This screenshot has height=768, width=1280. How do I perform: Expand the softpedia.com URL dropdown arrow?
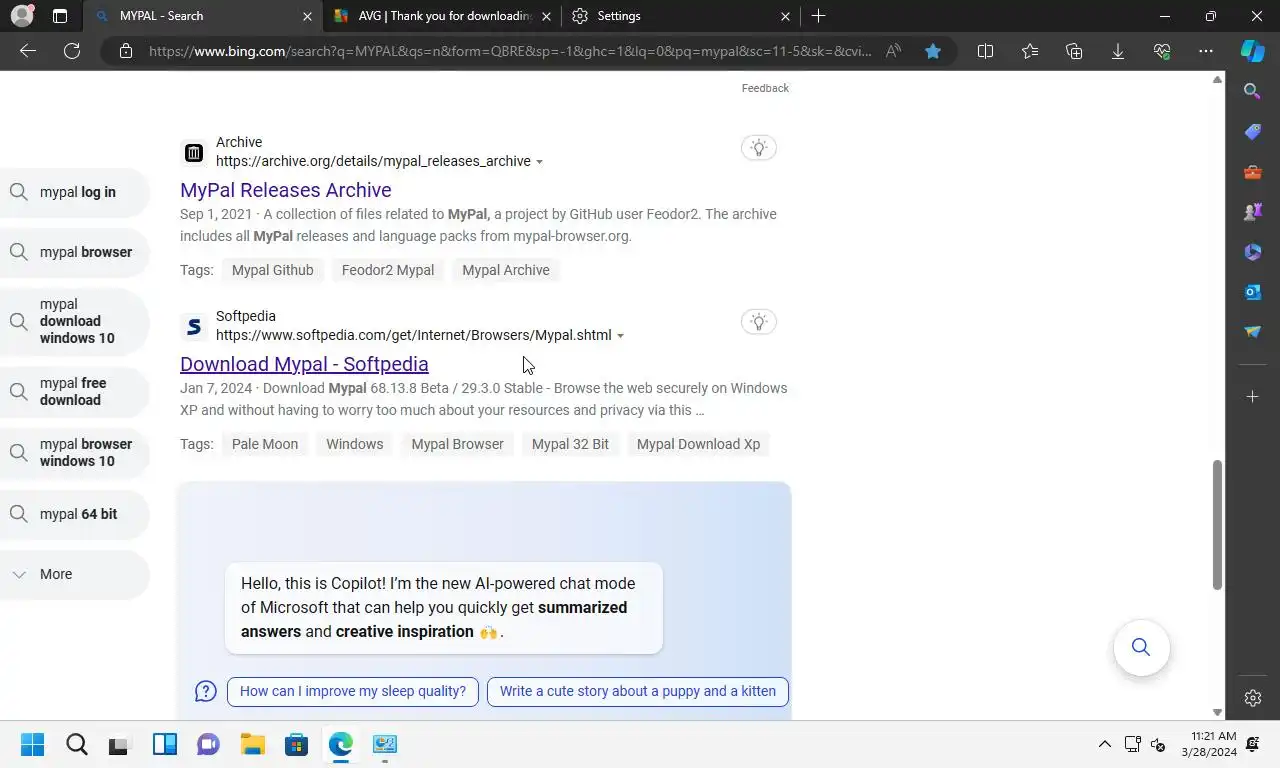pyautogui.click(x=620, y=336)
